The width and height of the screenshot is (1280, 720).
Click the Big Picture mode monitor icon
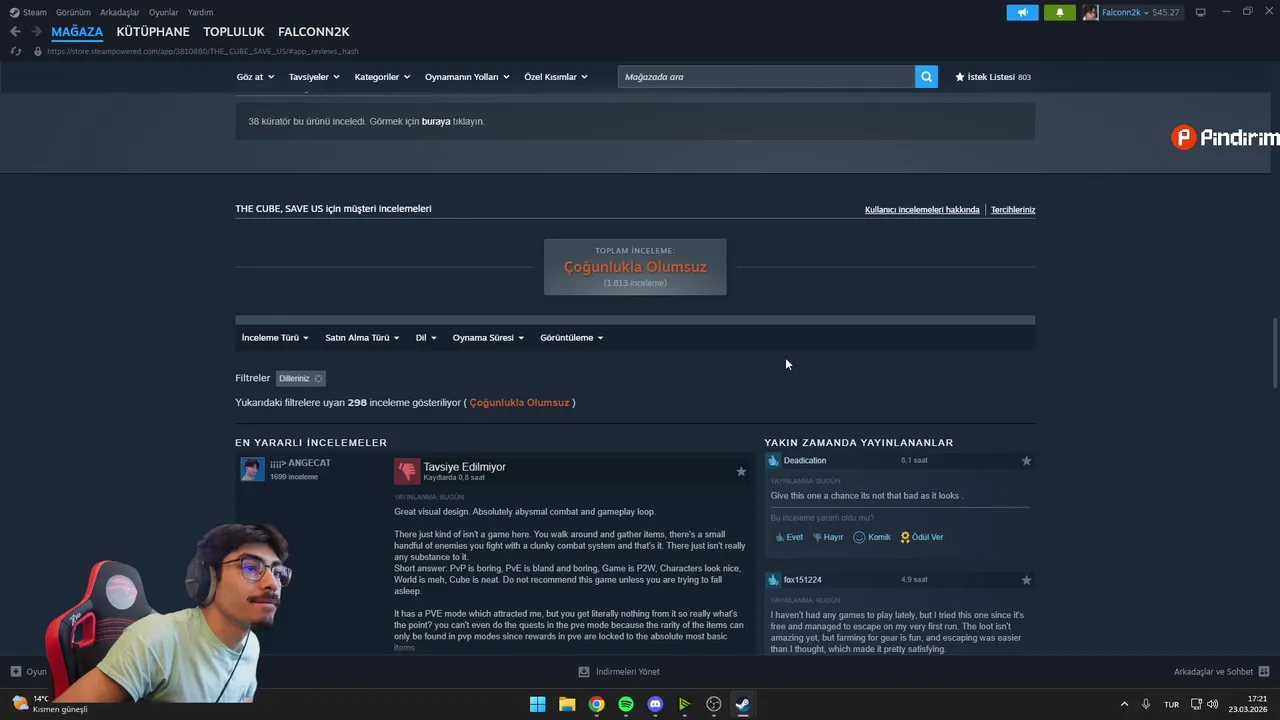pyautogui.click(x=1201, y=12)
